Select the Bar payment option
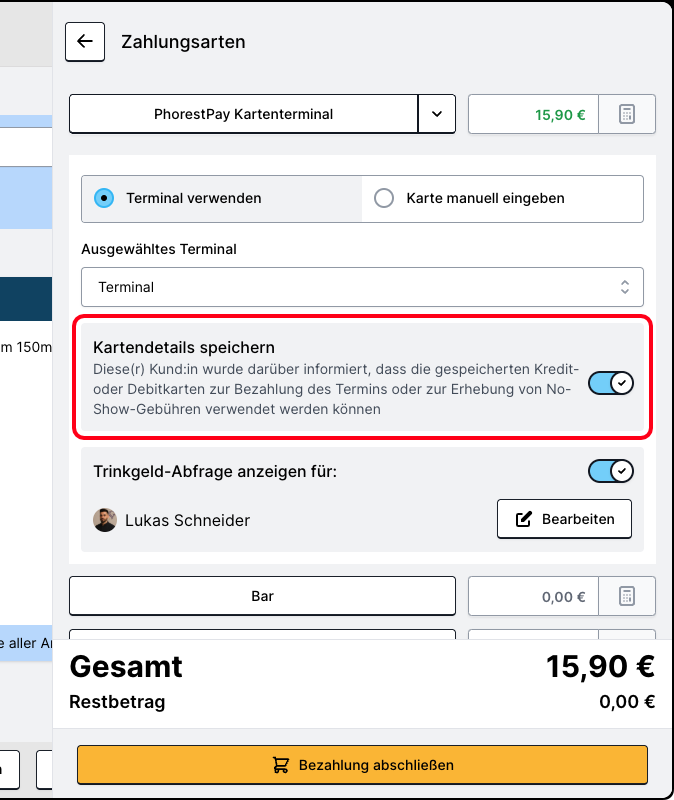Screen dimensions: 674x800 click(262, 596)
